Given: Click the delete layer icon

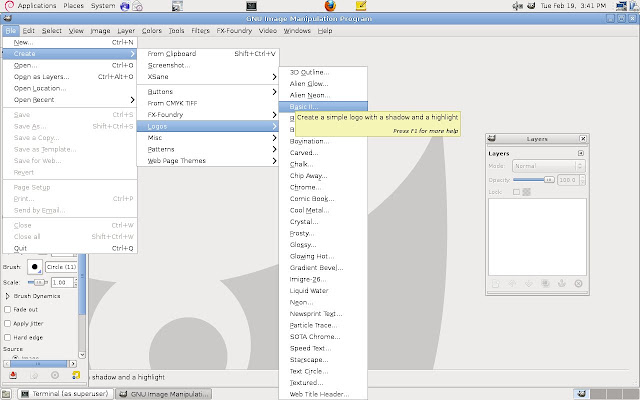Looking at the screenshot, I should (x=578, y=283).
